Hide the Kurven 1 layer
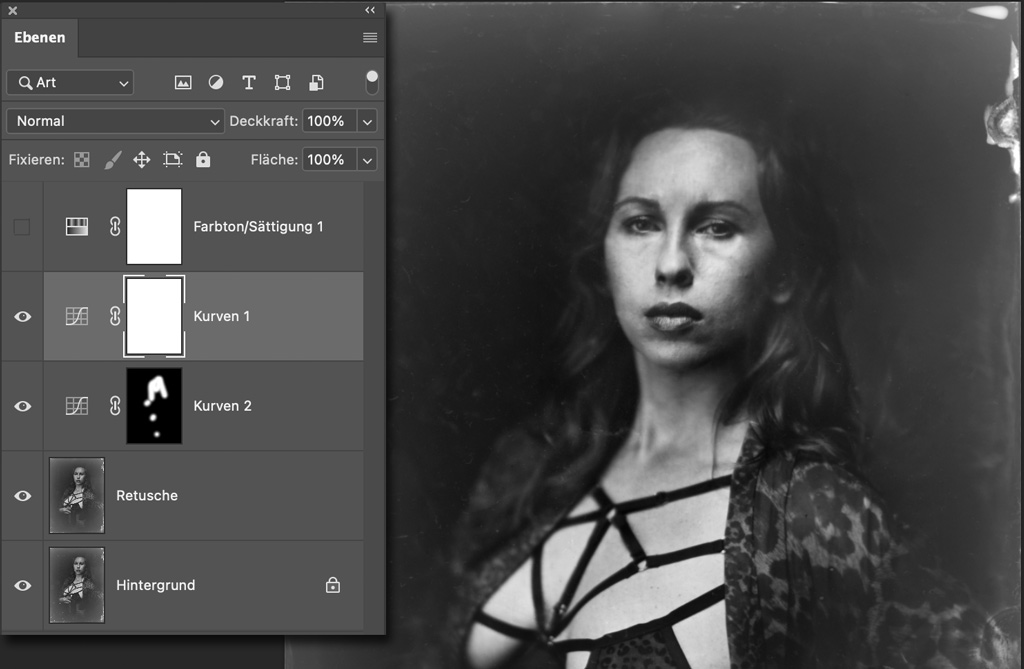1024x669 pixels. [x=22, y=317]
